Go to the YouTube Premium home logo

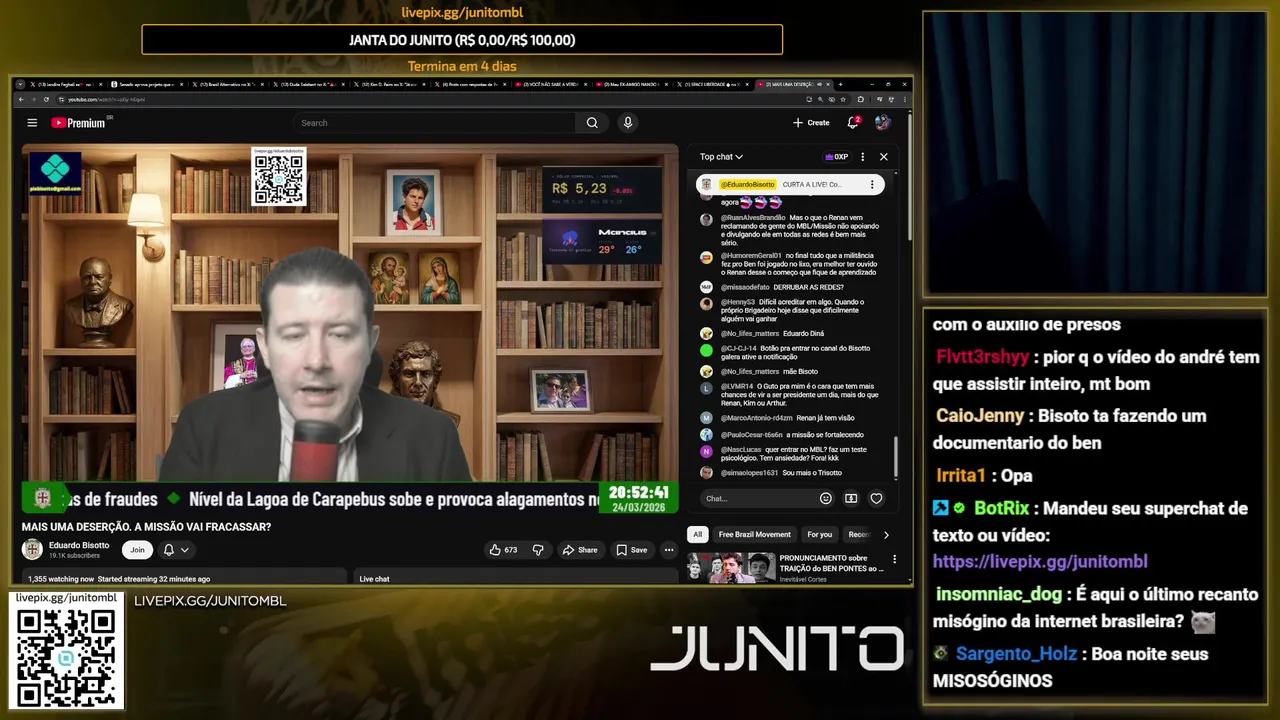click(81, 123)
